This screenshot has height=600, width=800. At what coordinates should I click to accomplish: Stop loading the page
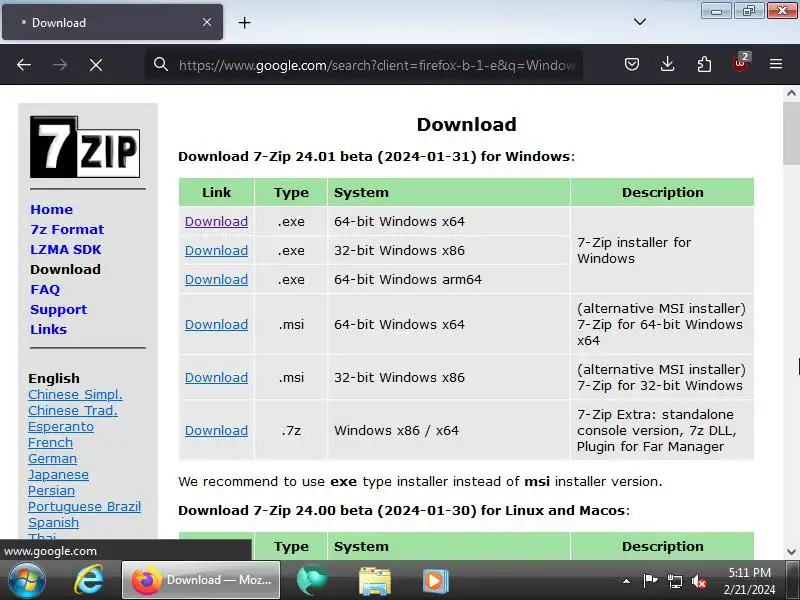pyautogui.click(x=96, y=65)
